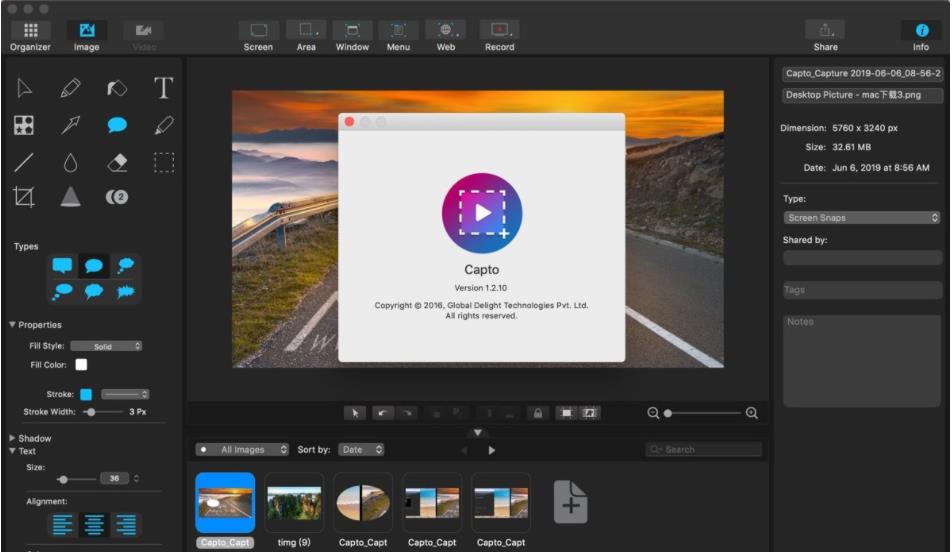Select the pencil drawing tool

[70, 89]
